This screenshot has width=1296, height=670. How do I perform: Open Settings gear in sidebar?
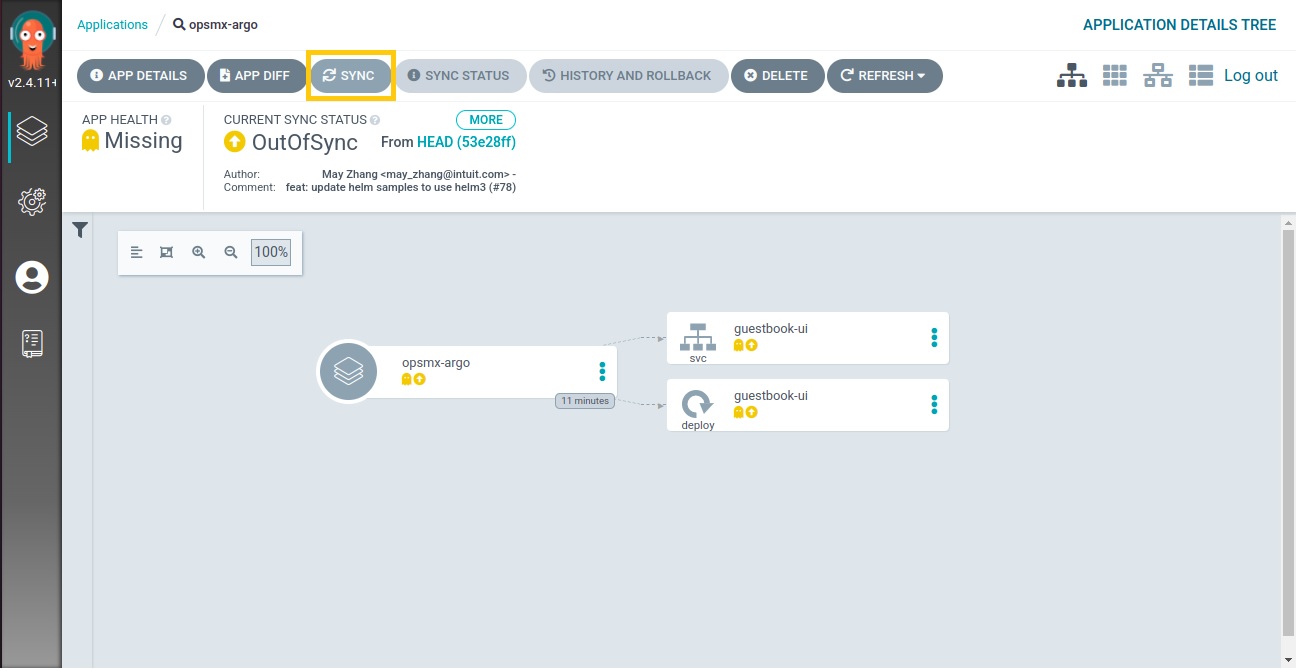pos(32,202)
